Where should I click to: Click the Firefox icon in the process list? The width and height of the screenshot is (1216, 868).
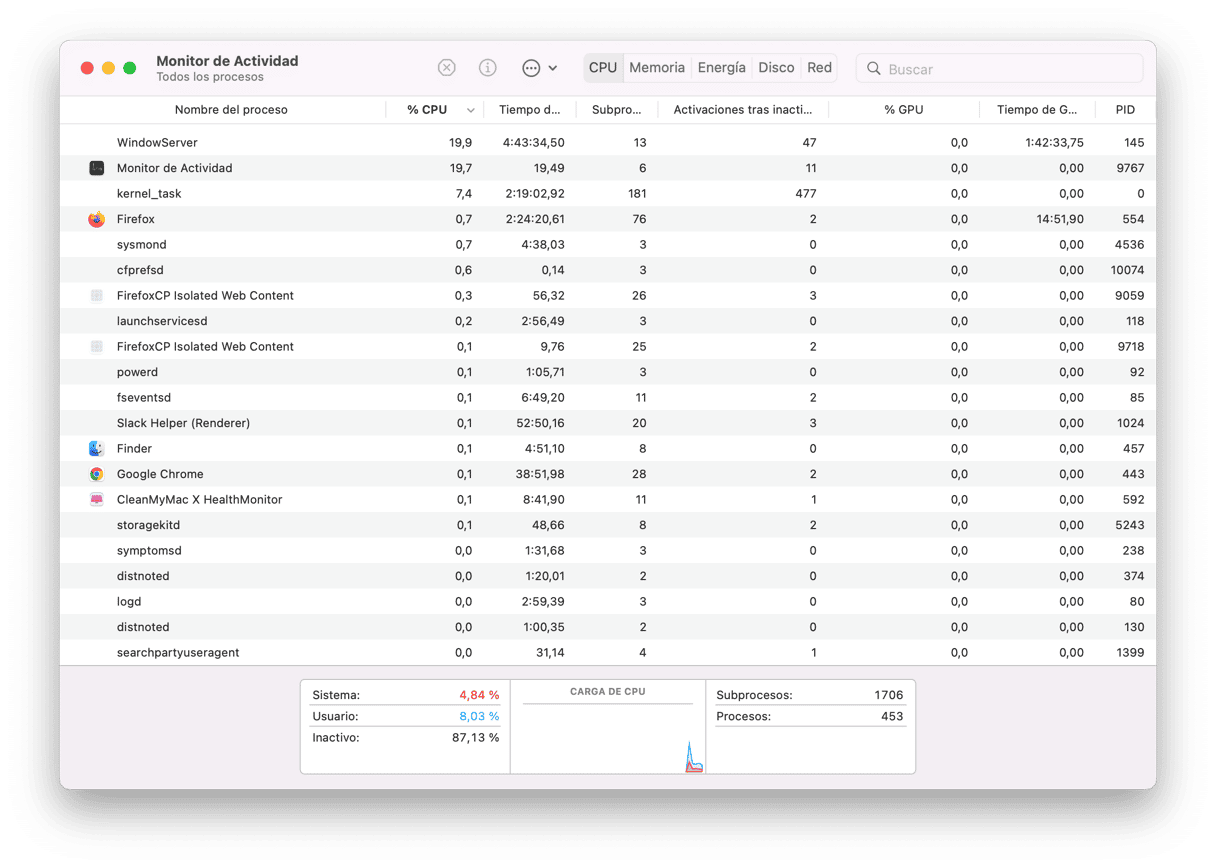[x=97, y=219]
